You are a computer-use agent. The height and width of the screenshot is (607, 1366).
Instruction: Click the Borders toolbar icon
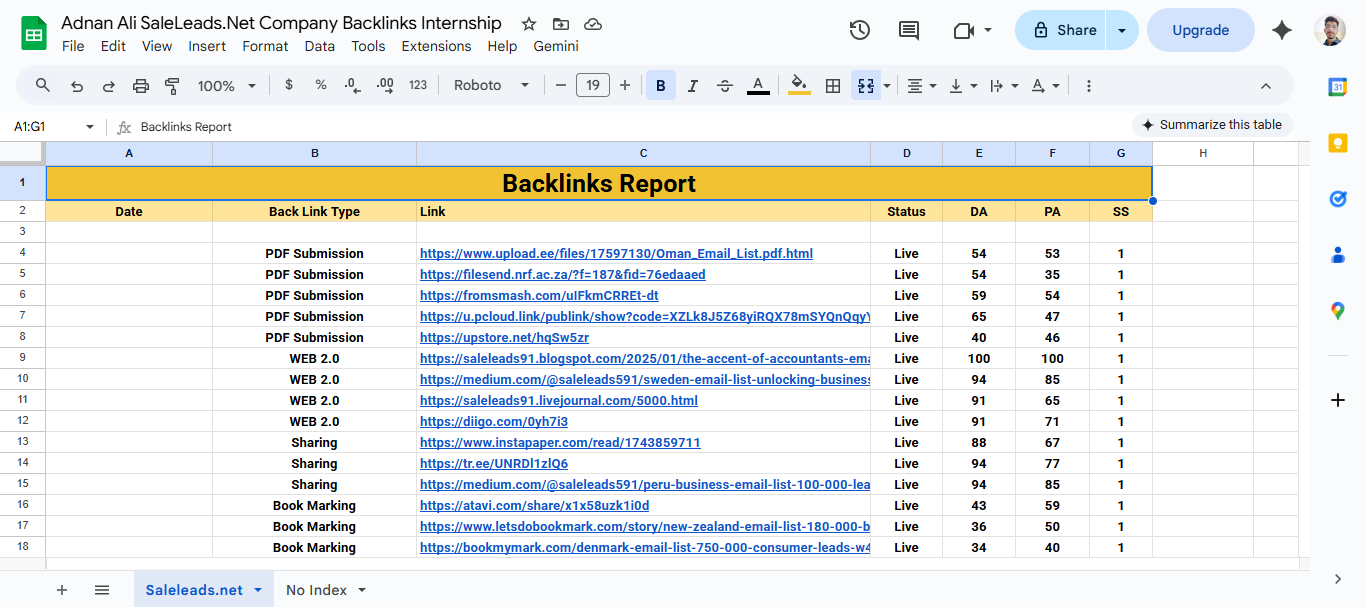(x=832, y=86)
